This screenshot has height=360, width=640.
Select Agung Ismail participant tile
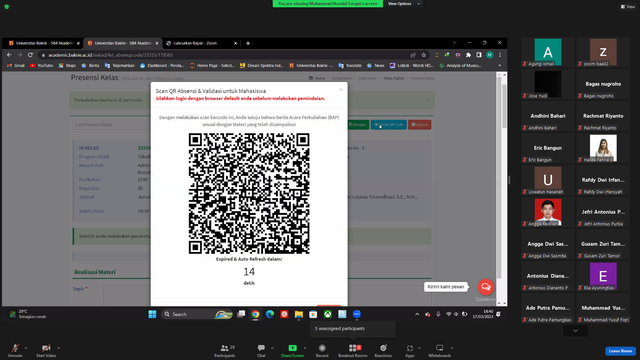[548, 52]
